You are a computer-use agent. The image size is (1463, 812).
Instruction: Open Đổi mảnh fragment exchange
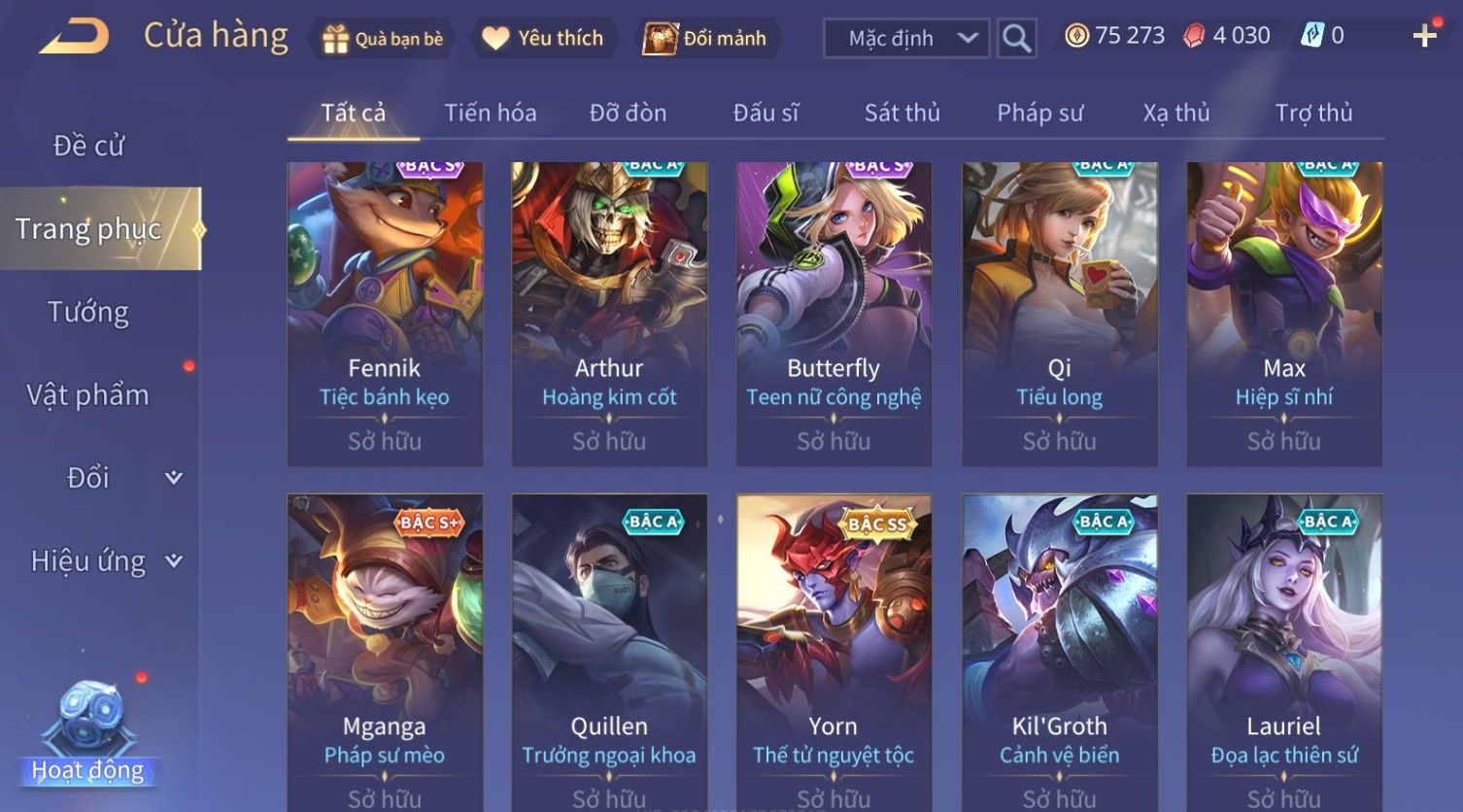(660, 39)
